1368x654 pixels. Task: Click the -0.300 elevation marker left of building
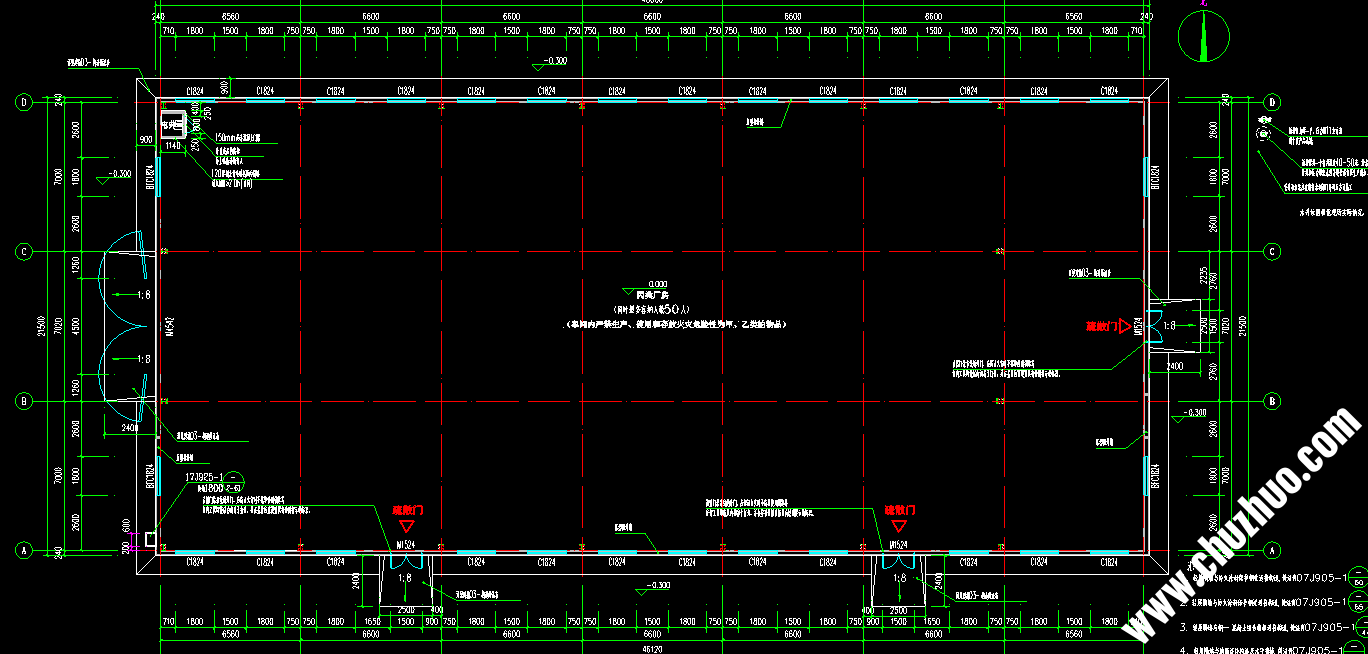pyautogui.click(x=113, y=177)
